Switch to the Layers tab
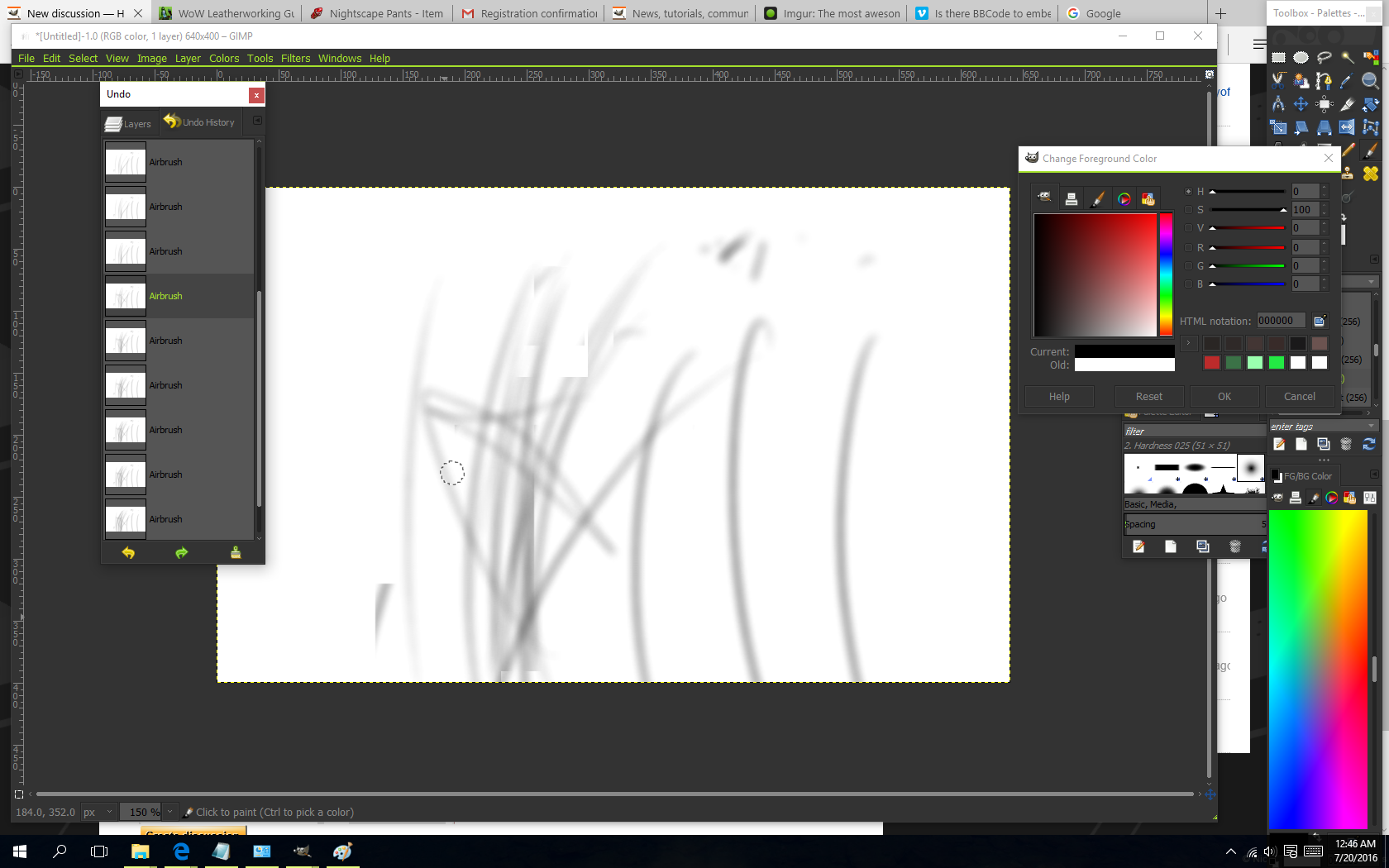The height and width of the screenshot is (868, 1389). point(129,123)
